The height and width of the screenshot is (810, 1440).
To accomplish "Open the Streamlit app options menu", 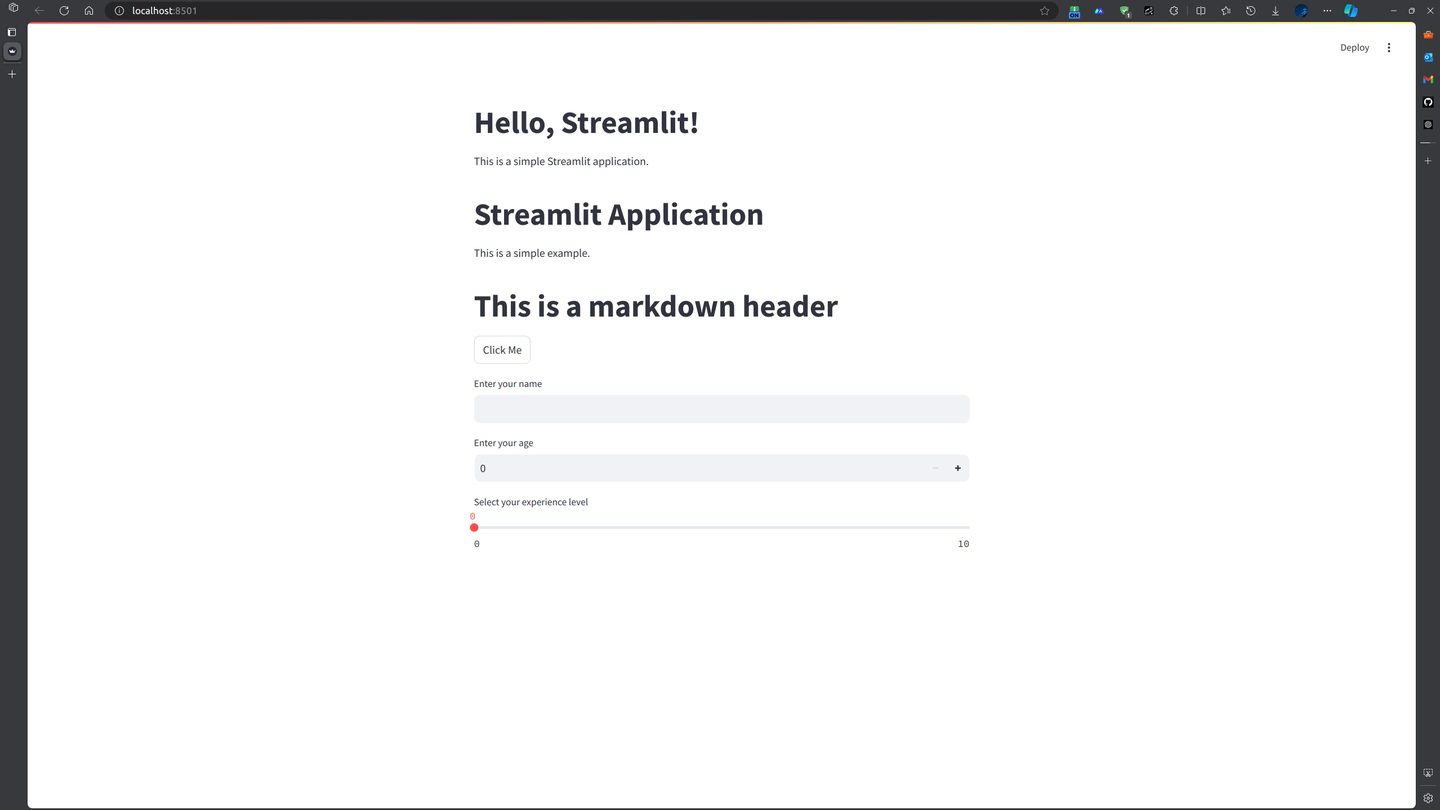I will 1389,47.
